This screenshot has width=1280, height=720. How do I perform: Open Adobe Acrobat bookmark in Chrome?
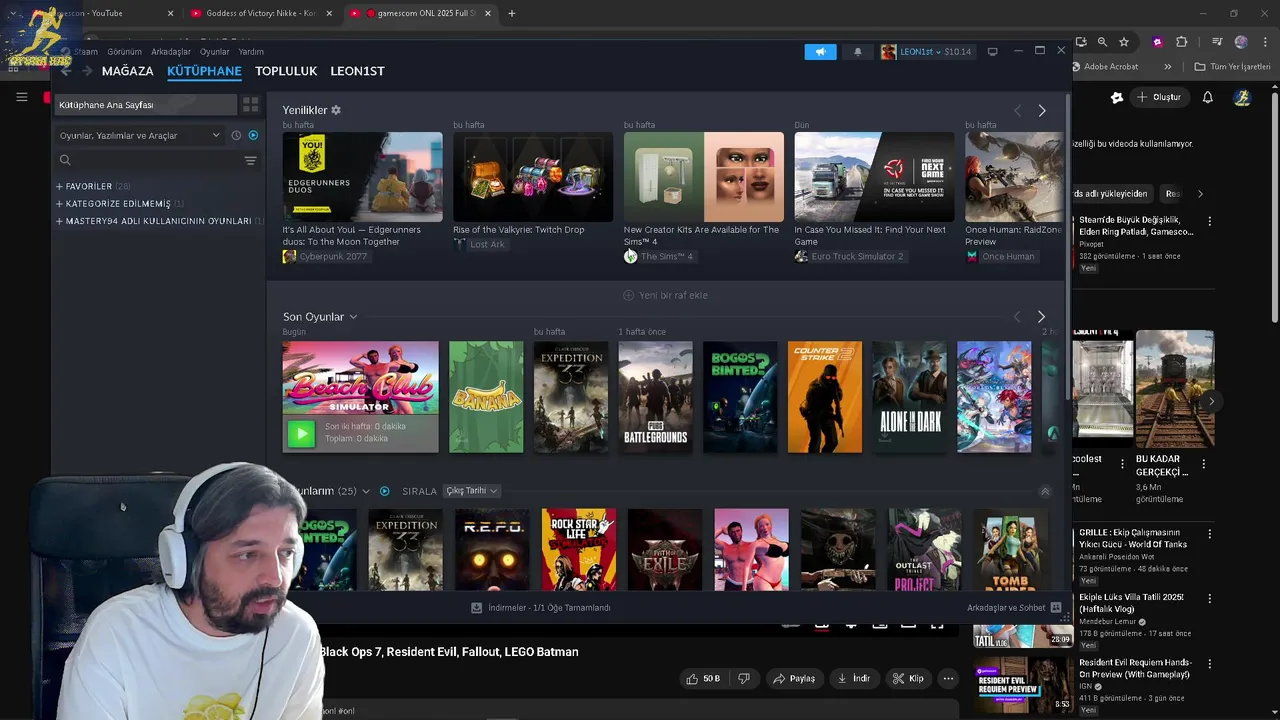(1104, 67)
